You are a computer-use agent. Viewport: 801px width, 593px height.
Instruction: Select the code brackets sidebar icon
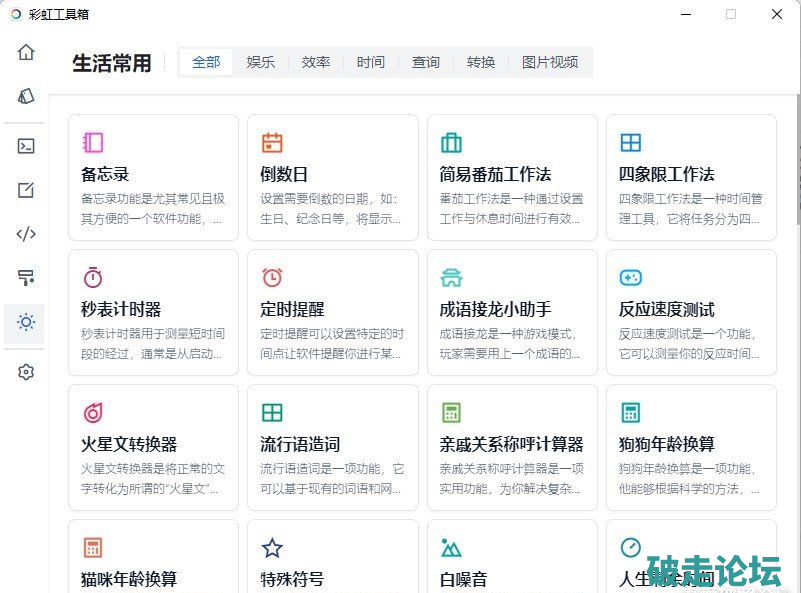tap(26, 234)
